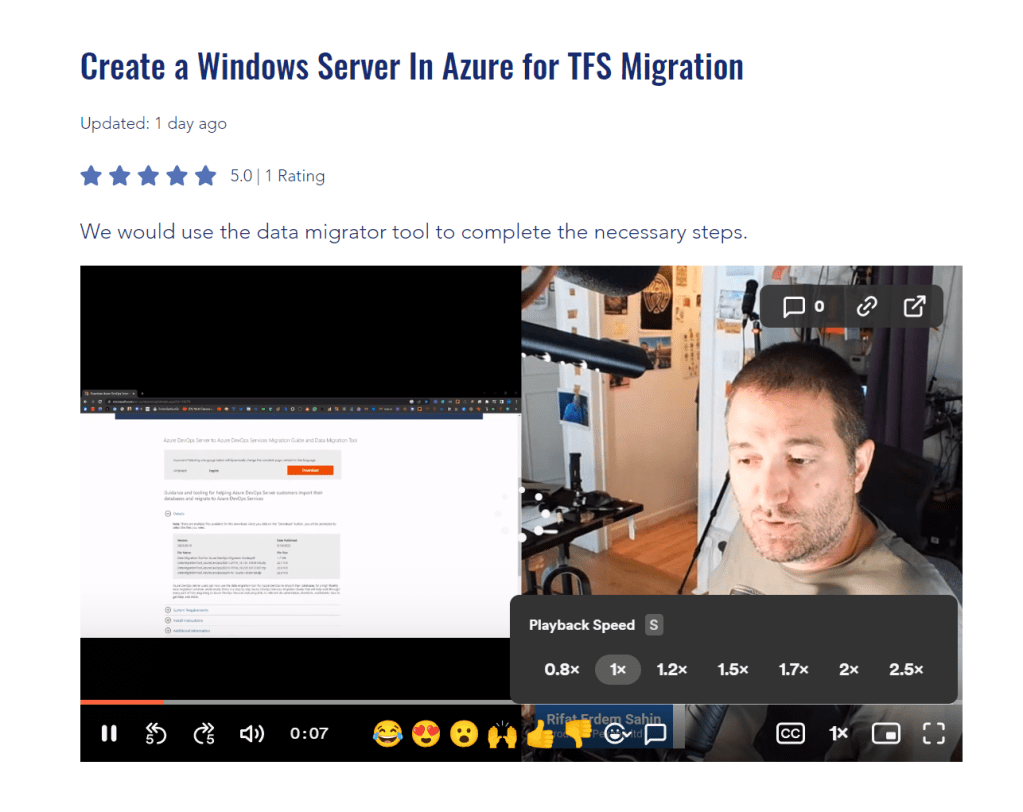Viewport: 1023px width, 812px height.
Task: React with the thumbs up emoji
Action: 540,734
